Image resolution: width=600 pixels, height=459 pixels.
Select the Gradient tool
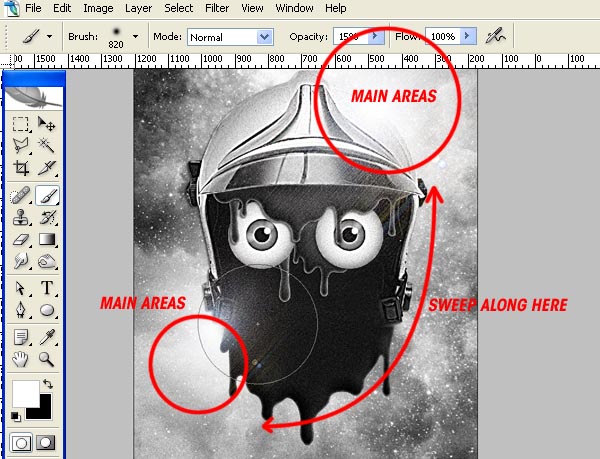coord(47,240)
